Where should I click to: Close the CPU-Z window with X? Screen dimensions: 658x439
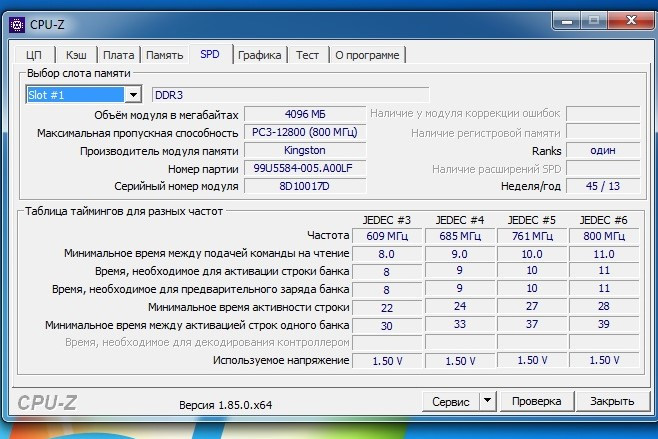coord(631,20)
